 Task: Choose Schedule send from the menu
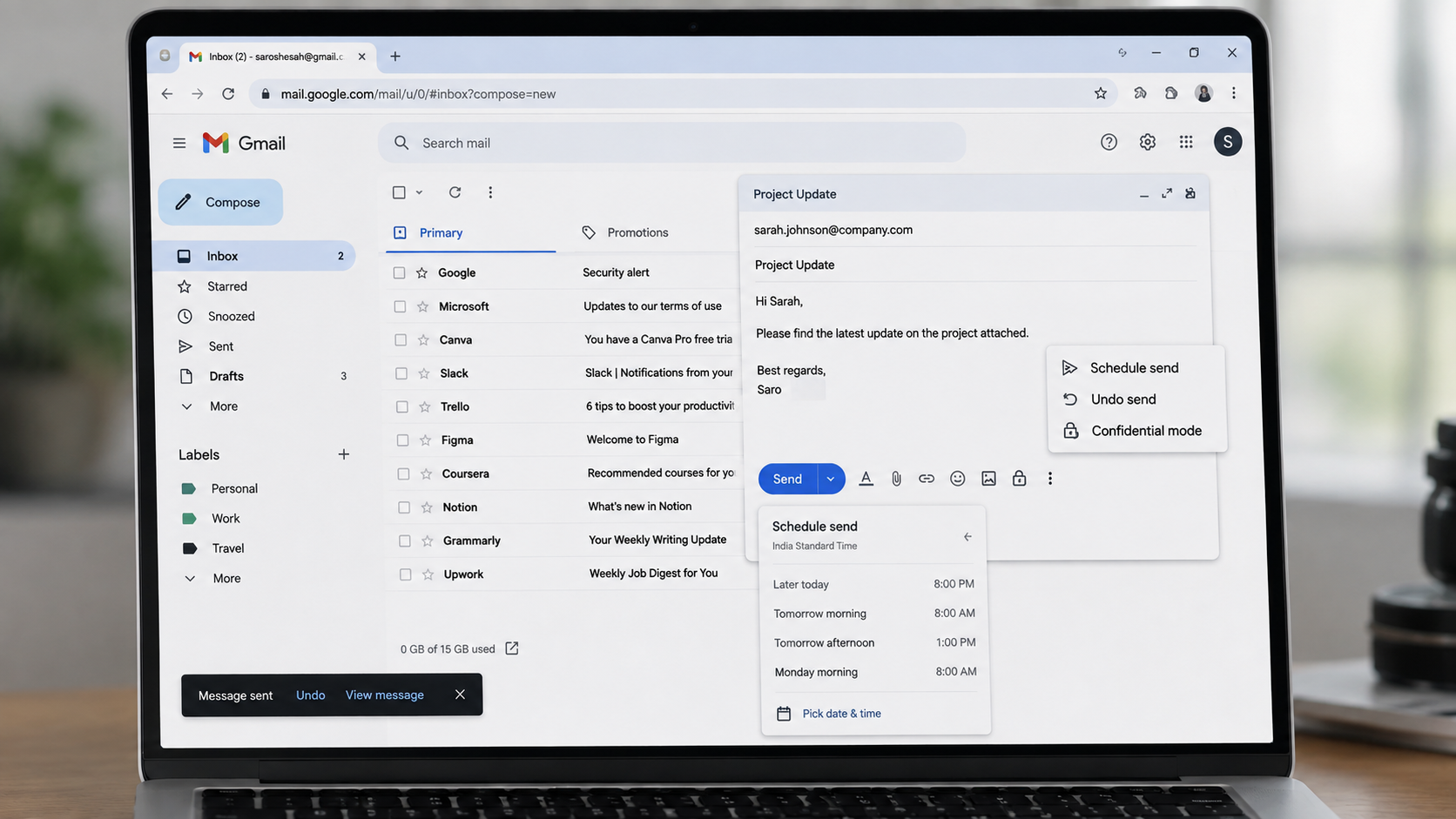tap(1135, 368)
